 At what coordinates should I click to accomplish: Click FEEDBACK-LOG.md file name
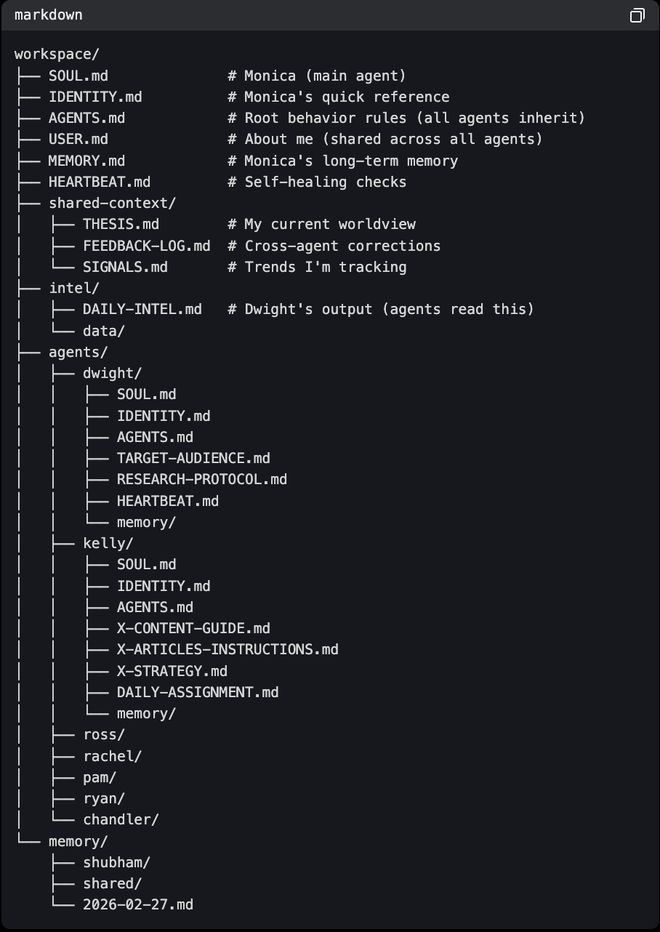[x=146, y=246]
